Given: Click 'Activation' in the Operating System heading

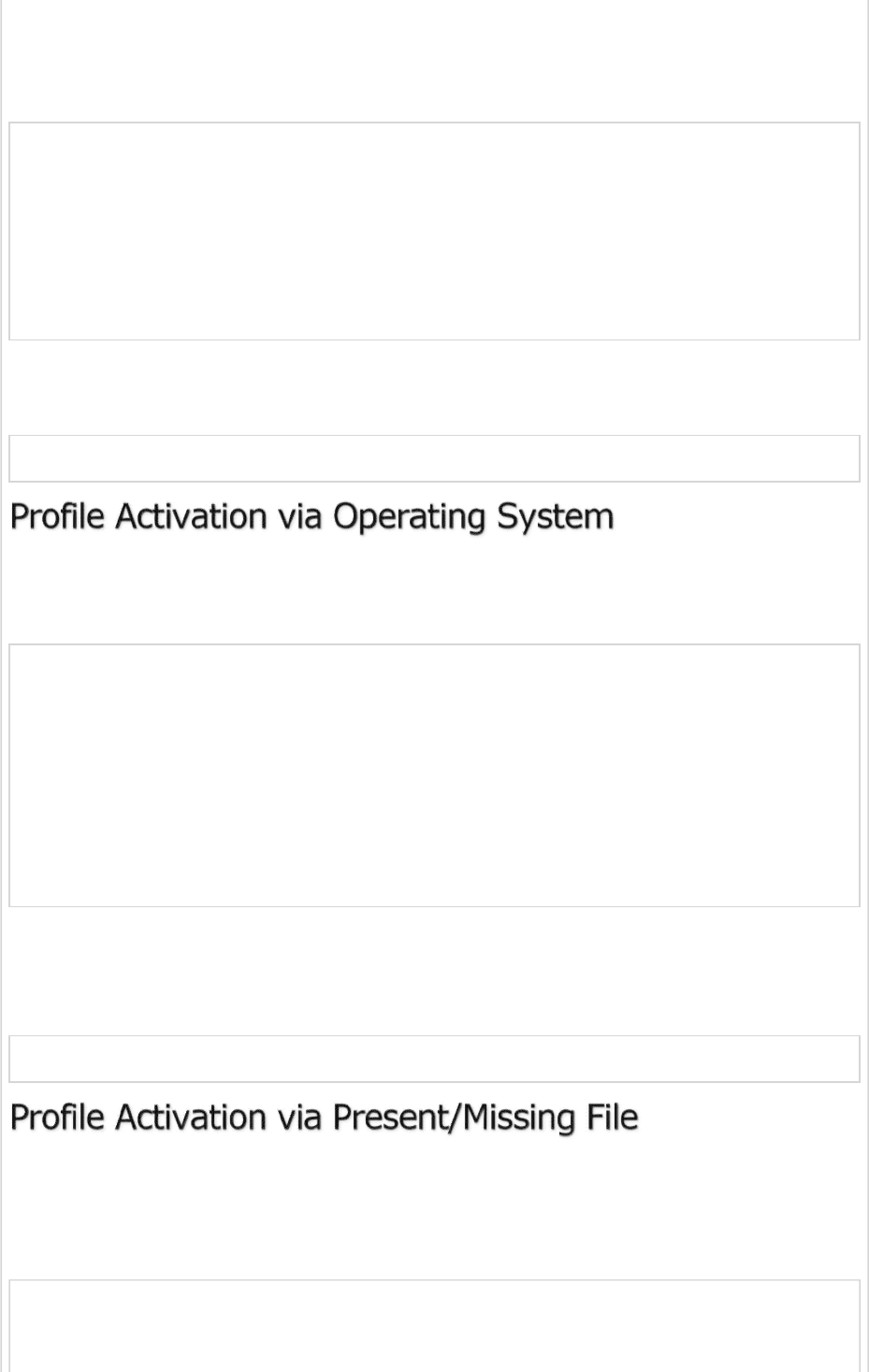Looking at the screenshot, I should click(x=191, y=517).
